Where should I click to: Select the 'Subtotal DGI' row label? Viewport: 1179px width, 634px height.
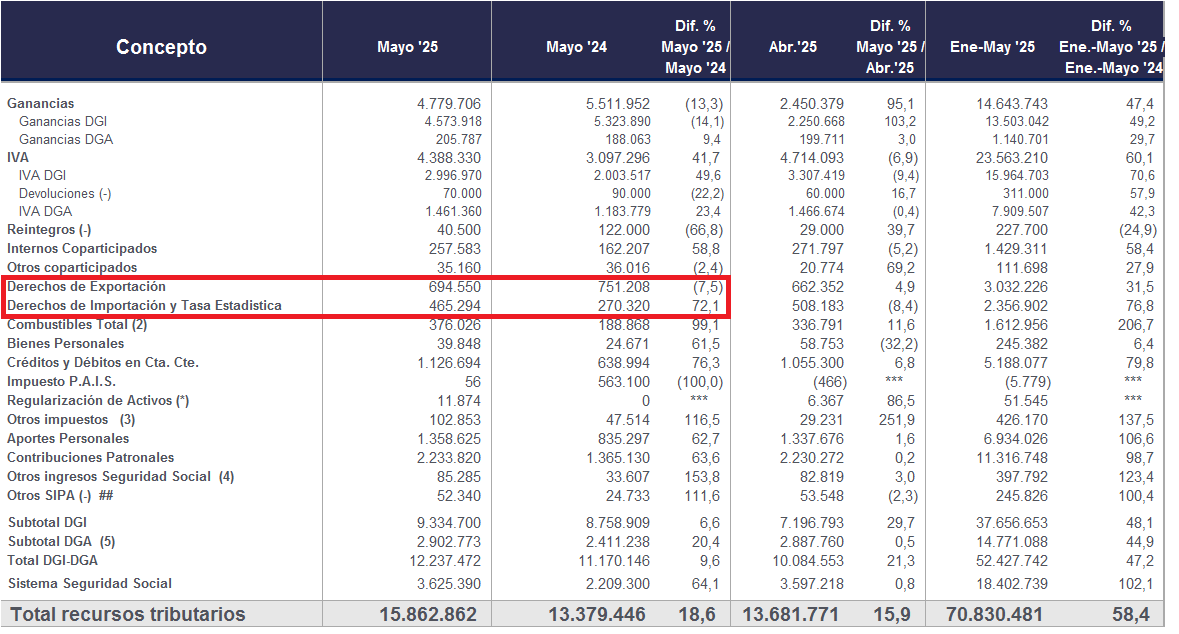(x=47, y=522)
